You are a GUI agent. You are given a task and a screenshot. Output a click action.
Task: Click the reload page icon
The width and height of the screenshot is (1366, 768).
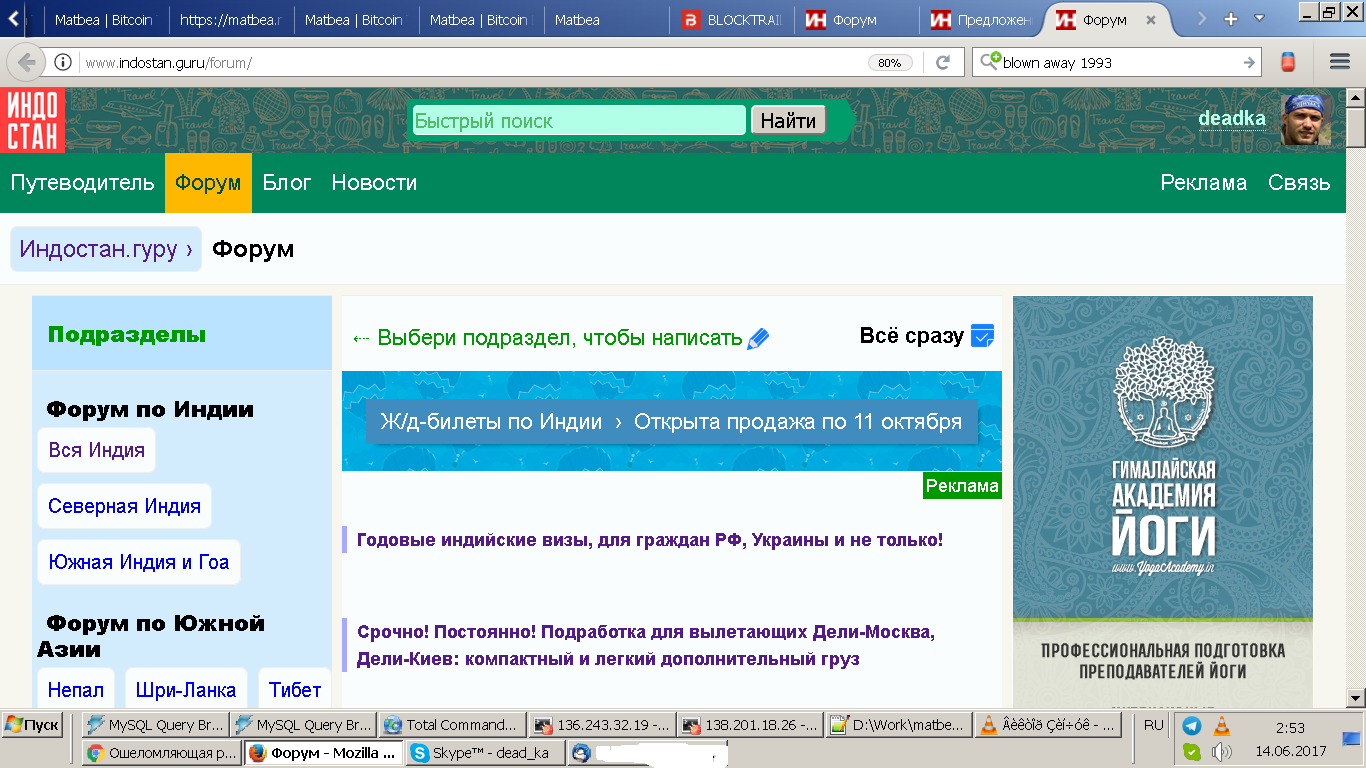[x=942, y=62]
